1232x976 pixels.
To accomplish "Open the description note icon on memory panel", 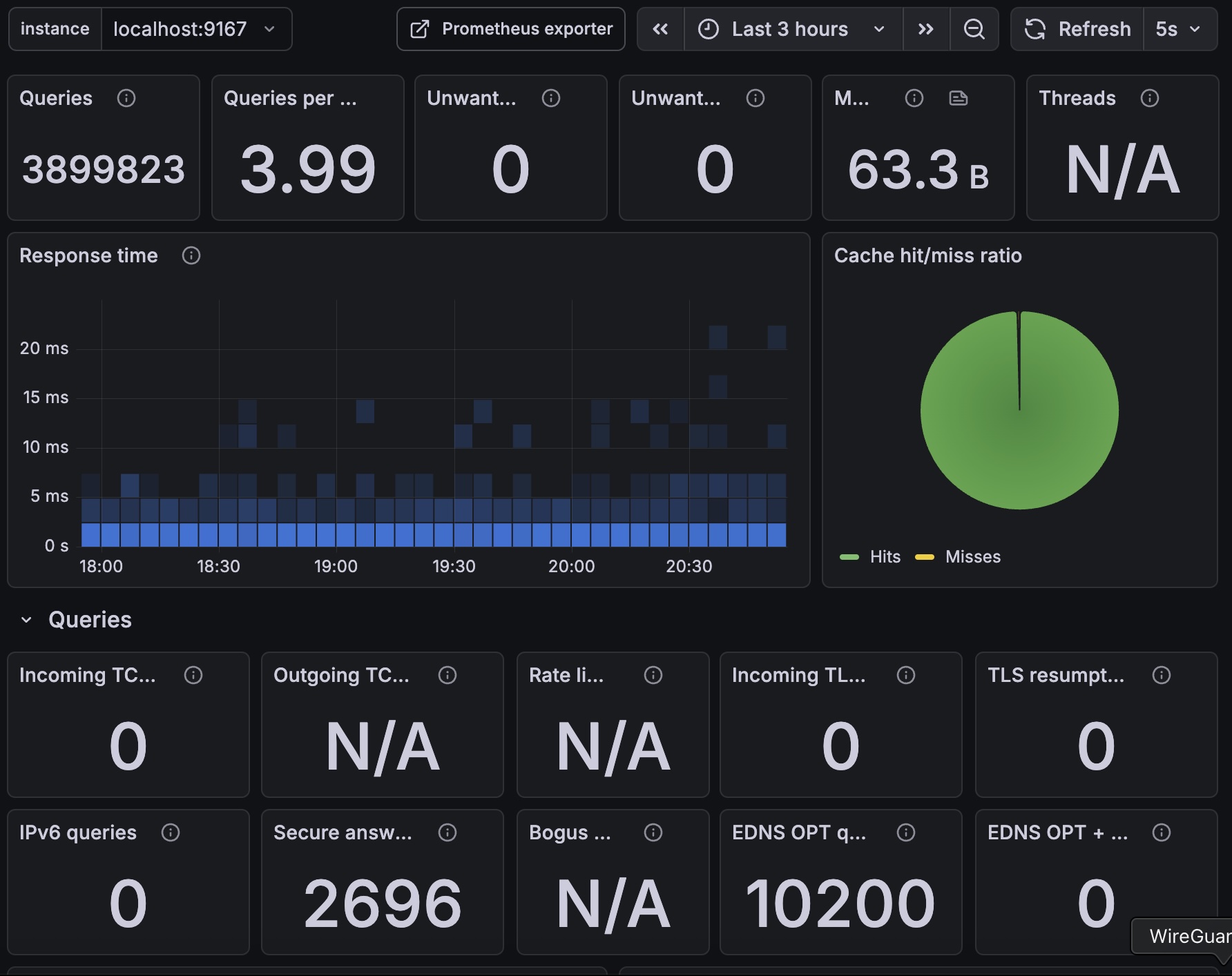I will [x=958, y=98].
